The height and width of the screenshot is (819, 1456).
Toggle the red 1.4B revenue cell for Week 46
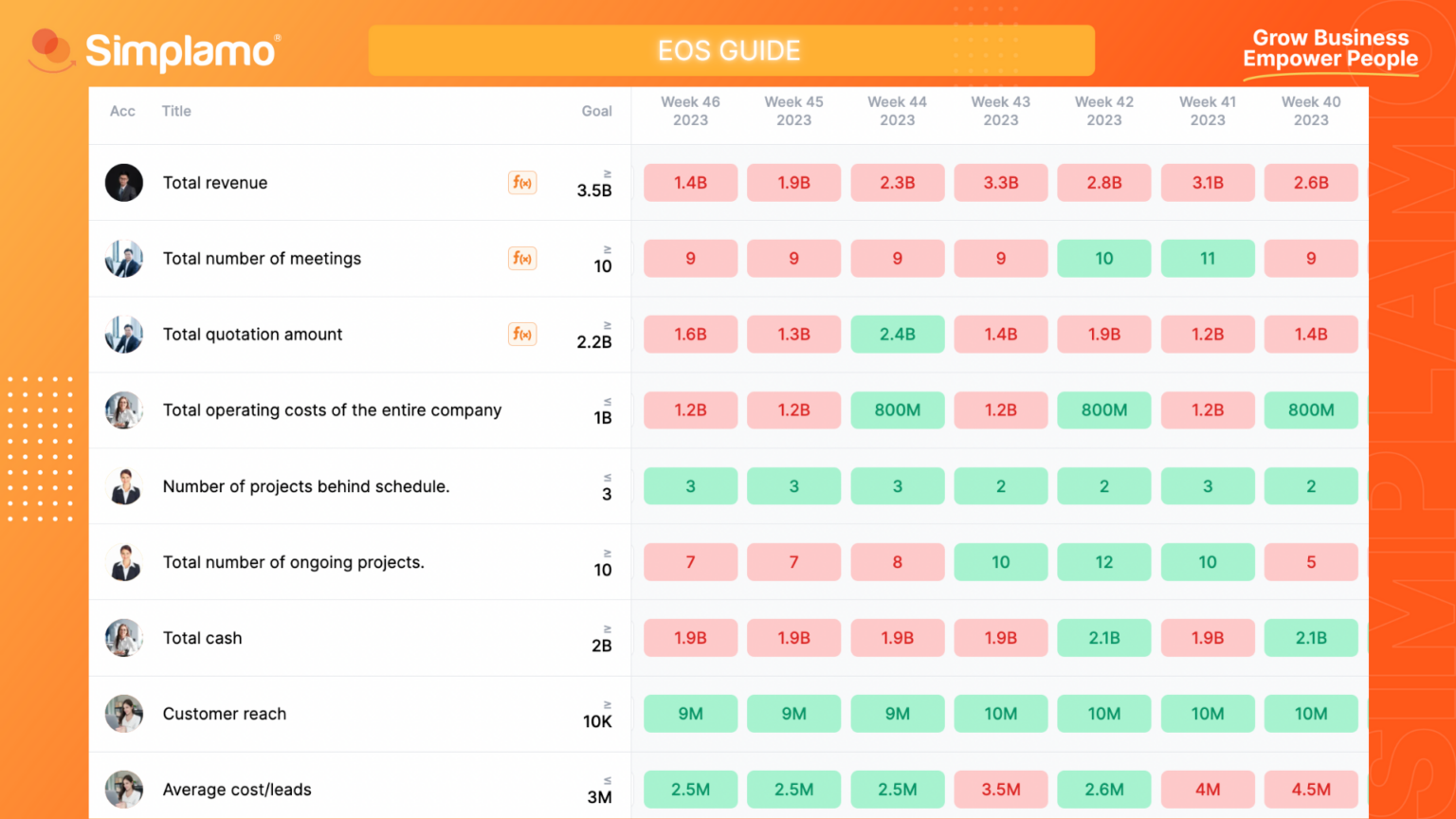(x=690, y=182)
